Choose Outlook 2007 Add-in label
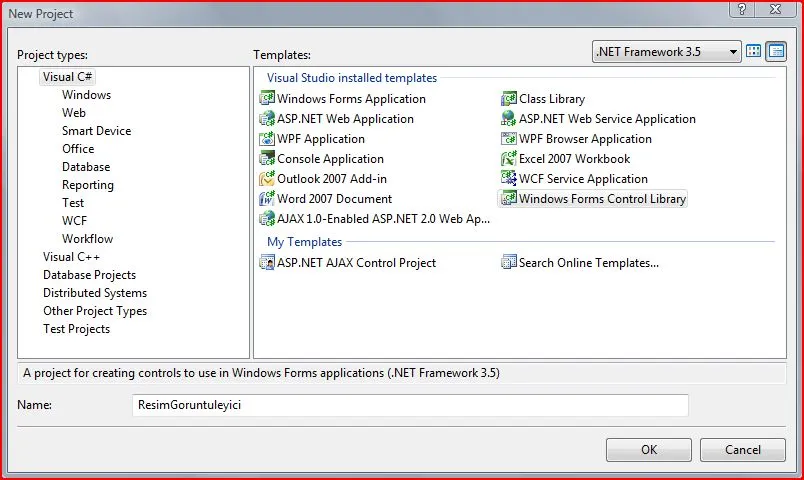Viewport: 804px width, 480px height. pyautogui.click(x=332, y=178)
